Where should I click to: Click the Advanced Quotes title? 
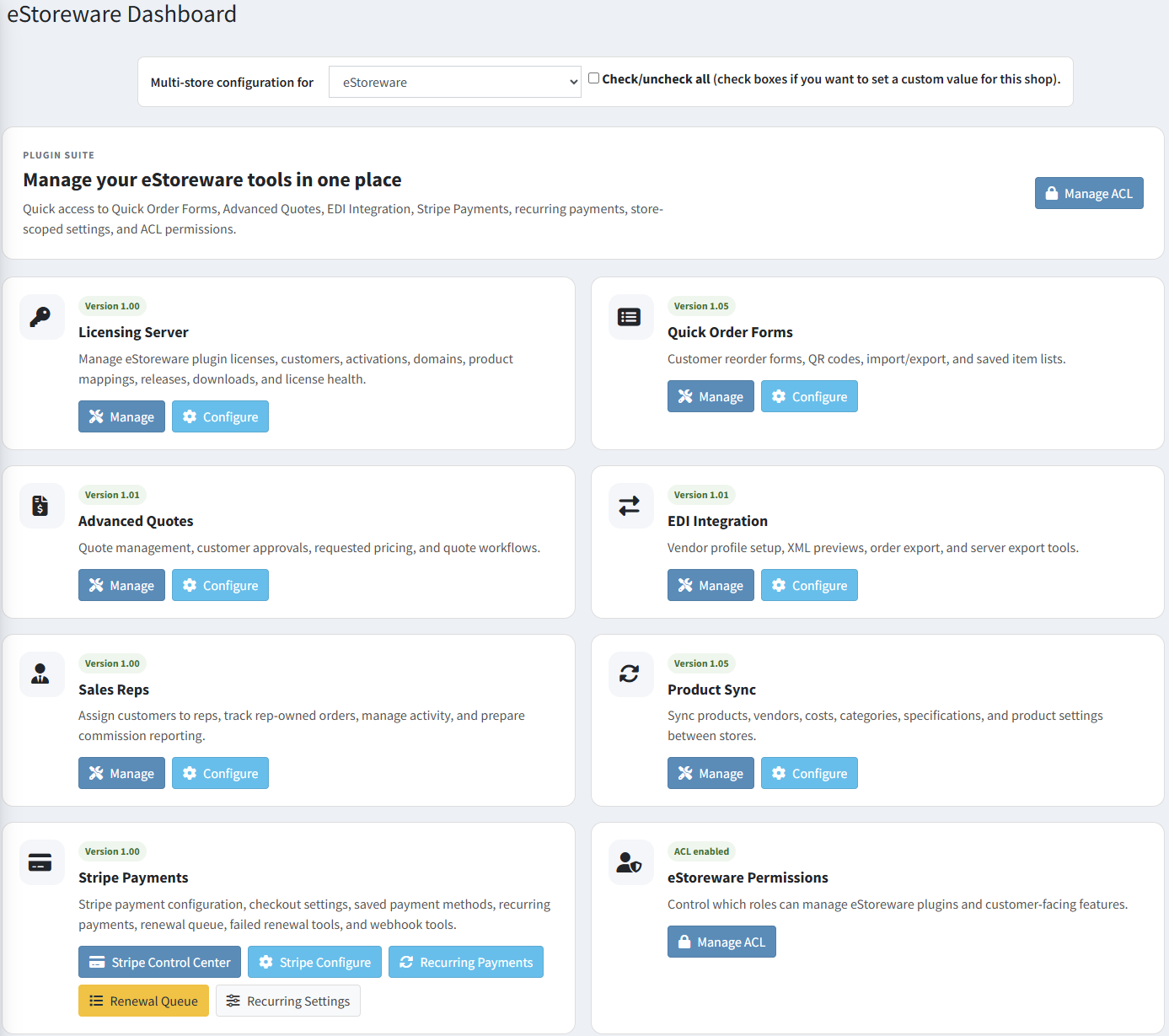pyautogui.click(x=136, y=521)
